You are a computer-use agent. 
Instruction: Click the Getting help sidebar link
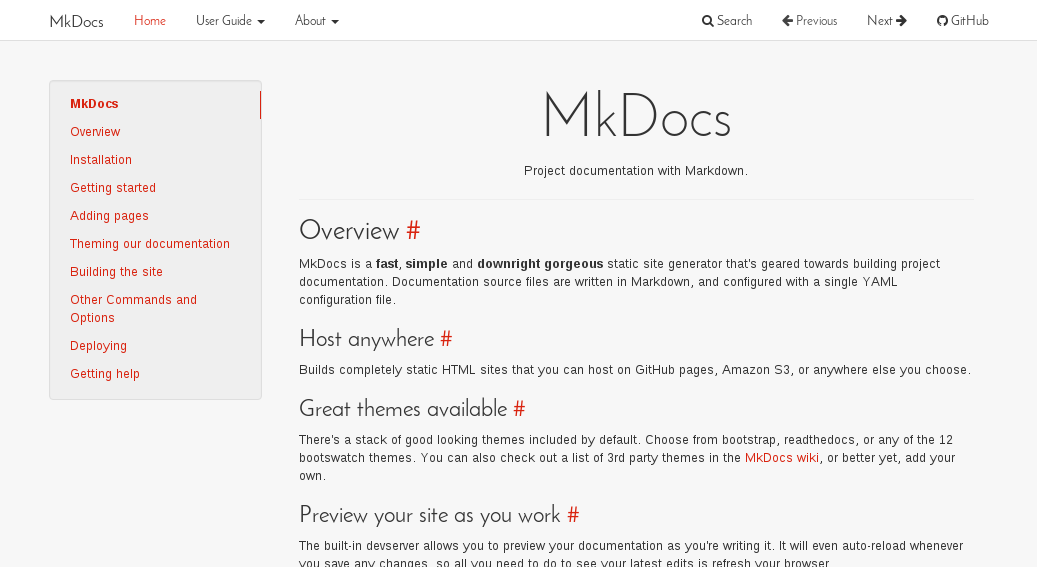click(x=105, y=374)
